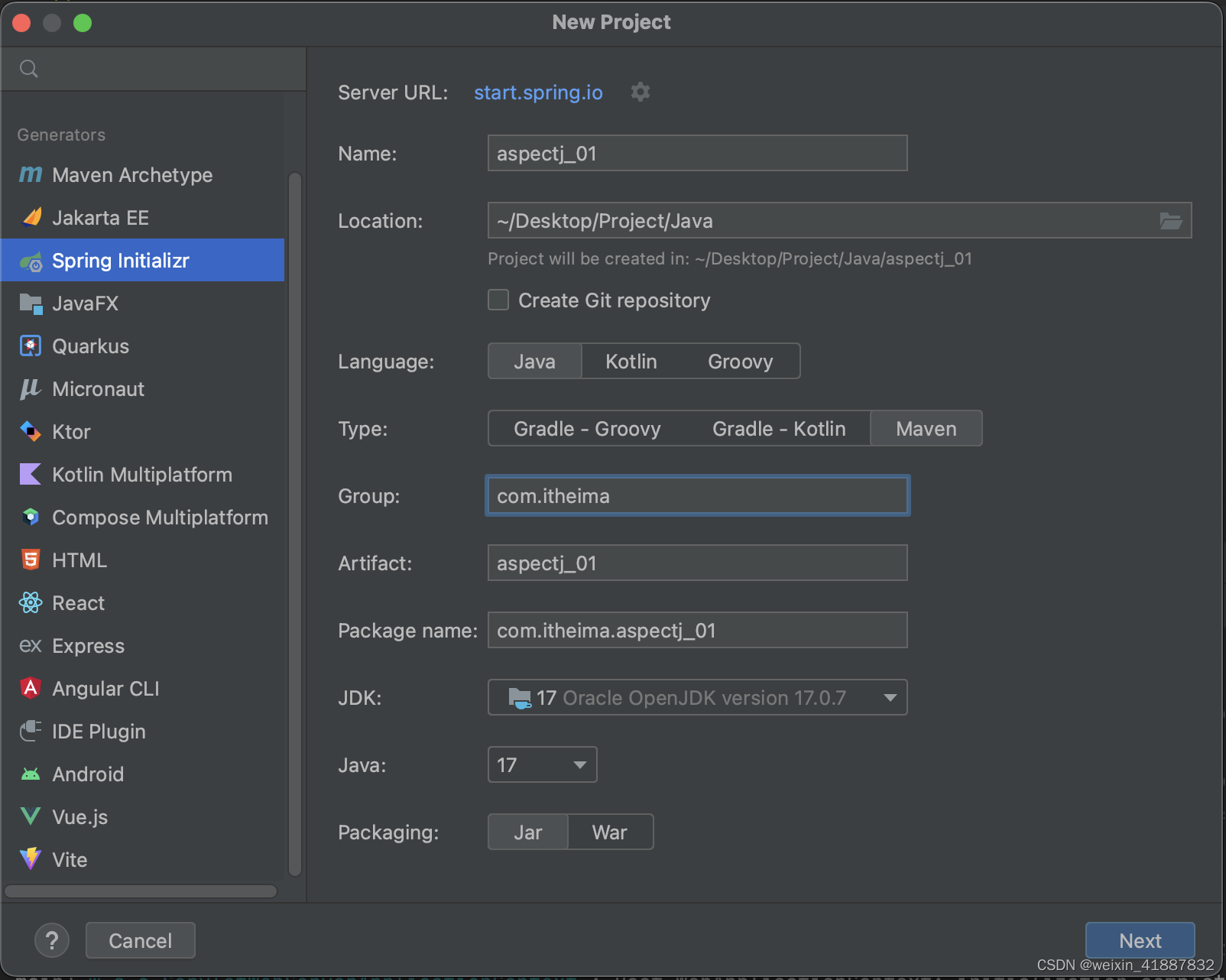Click the Vue.js V icon
The height and width of the screenshot is (980, 1226).
pos(31,816)
